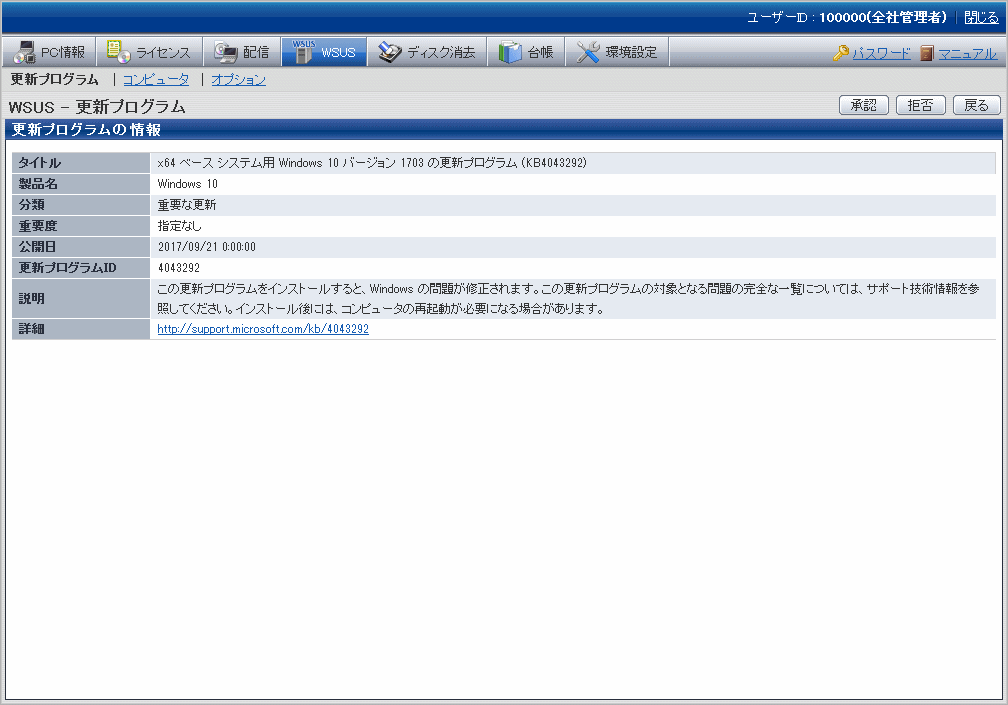Click the 説明 row label
This screenshot has height=705, width=1008.
point(81,298)
